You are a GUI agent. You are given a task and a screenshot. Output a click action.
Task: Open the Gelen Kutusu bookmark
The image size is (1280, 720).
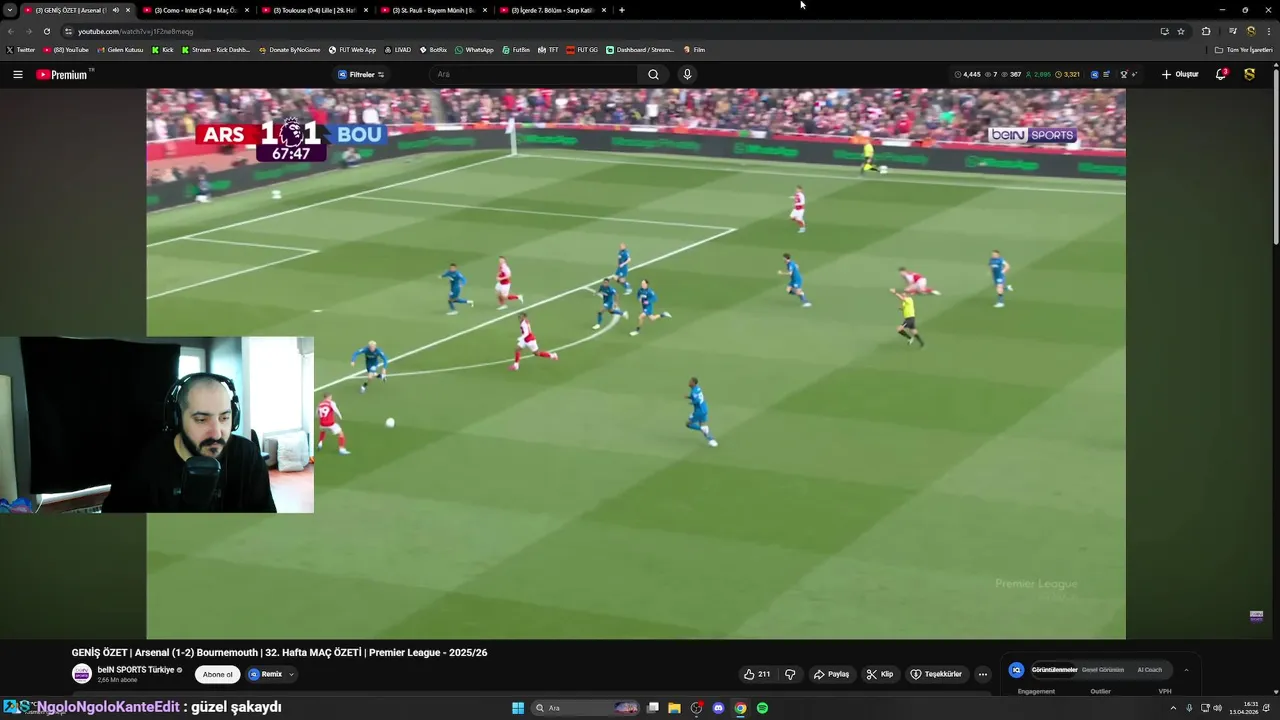pyautogui.click(x=120, y=49)
